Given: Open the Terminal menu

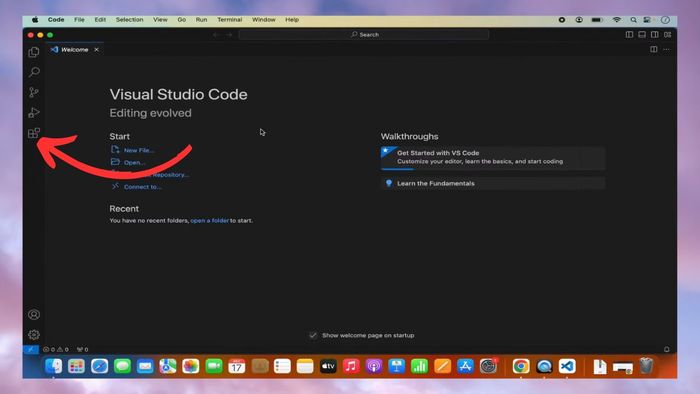Looking at the screenshot, I should (x=229, y=20).
